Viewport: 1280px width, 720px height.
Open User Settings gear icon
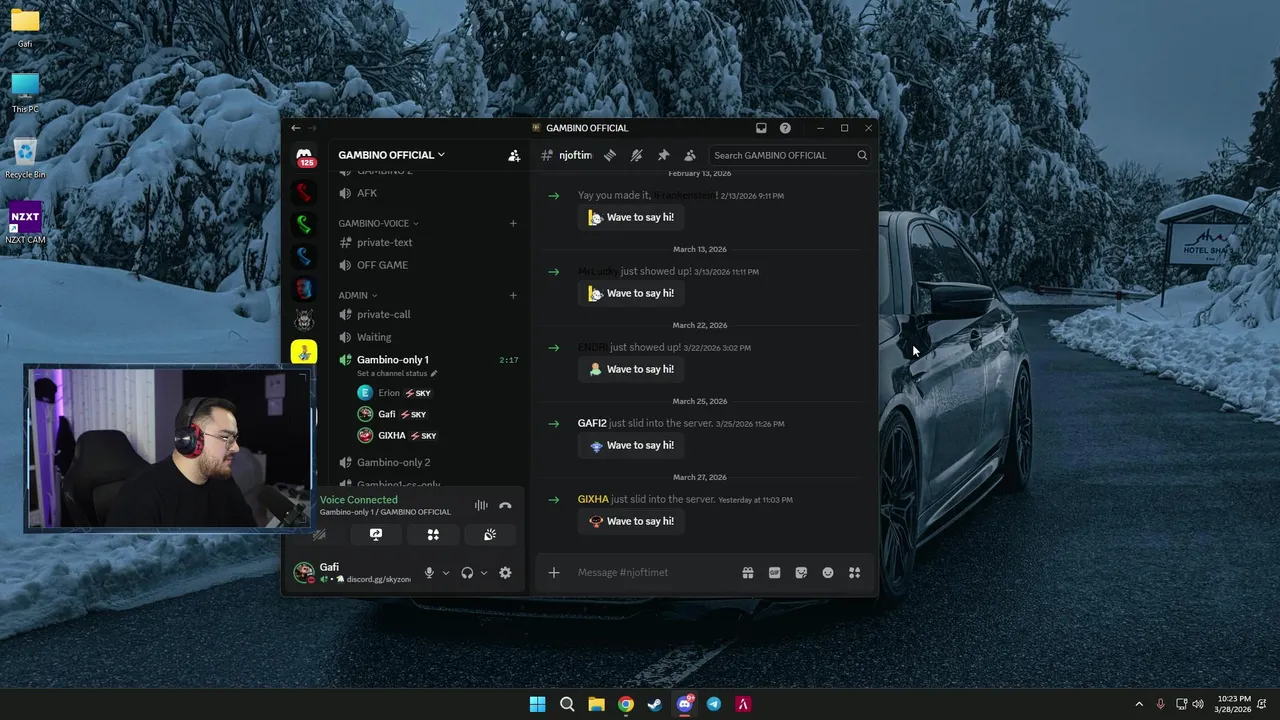[x=505, y=573]
